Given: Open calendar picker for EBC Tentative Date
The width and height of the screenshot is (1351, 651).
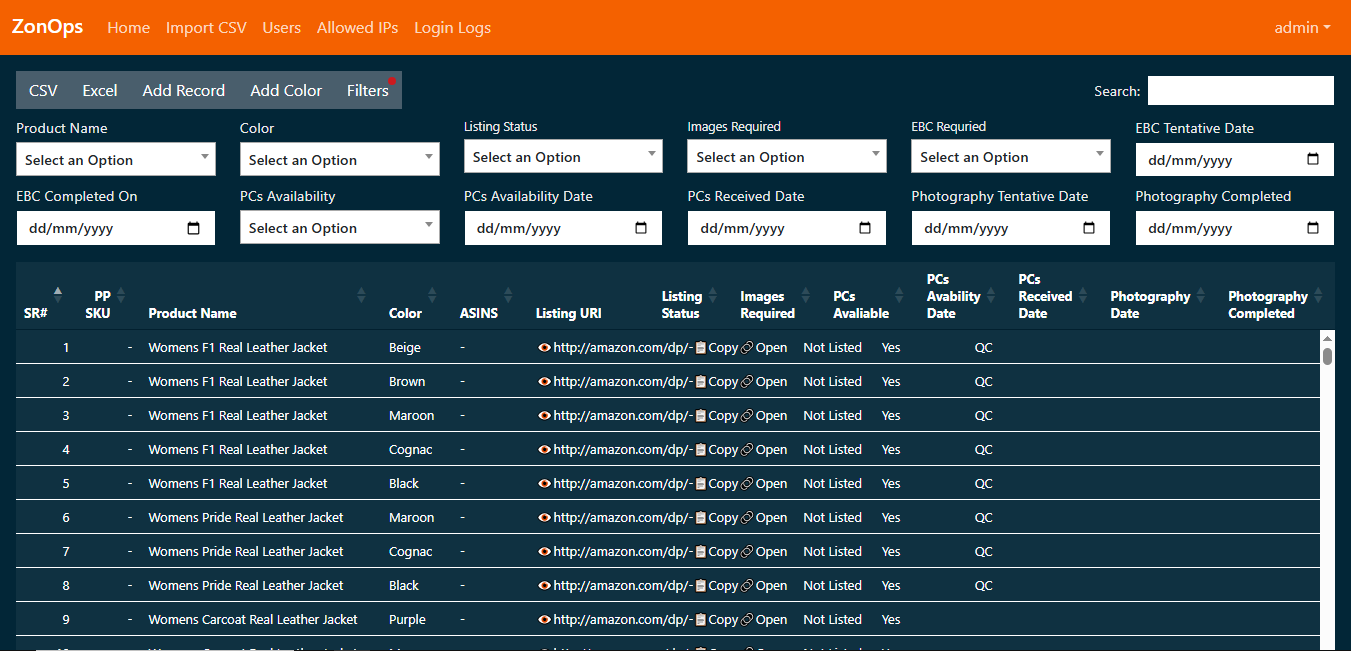Looking at the screenshot, I should (1313, 160).
